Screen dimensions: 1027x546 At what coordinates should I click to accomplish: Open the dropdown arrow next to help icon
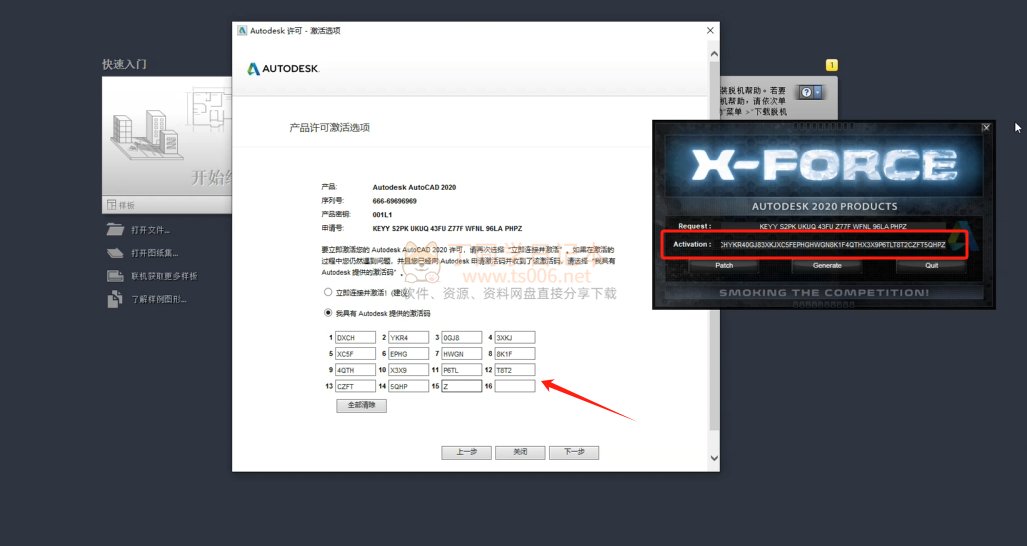pyautogui.click(x=817, y=92)
